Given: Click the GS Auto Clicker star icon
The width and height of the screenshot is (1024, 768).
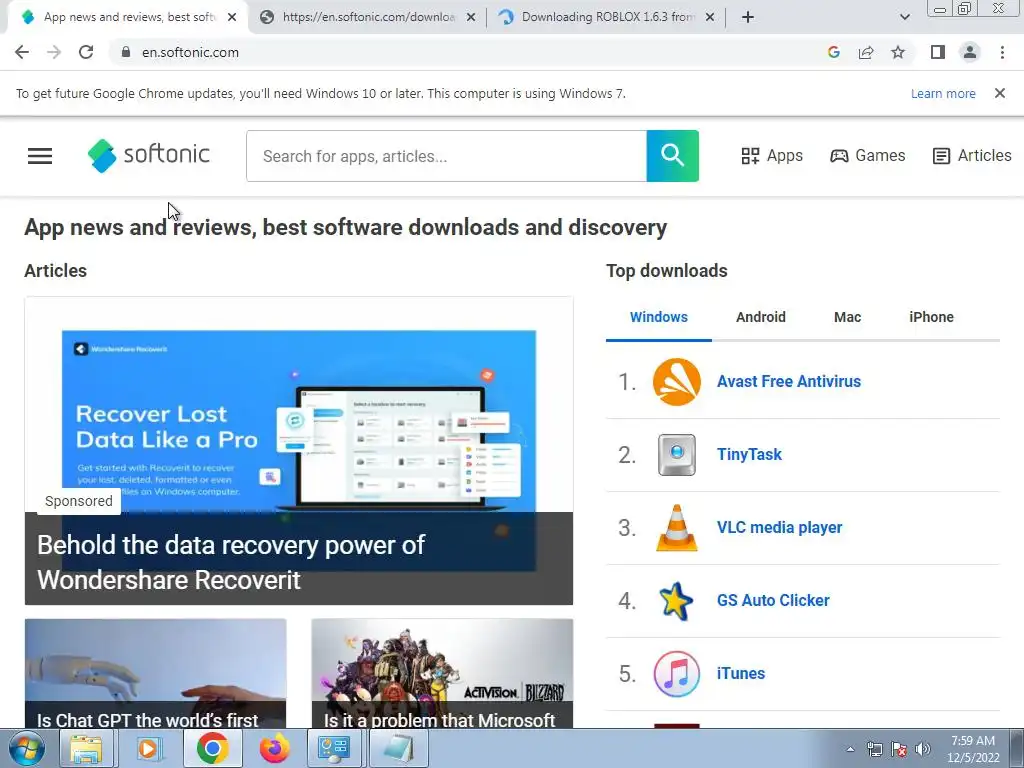Looking at the screenshot, I should 677,601.
